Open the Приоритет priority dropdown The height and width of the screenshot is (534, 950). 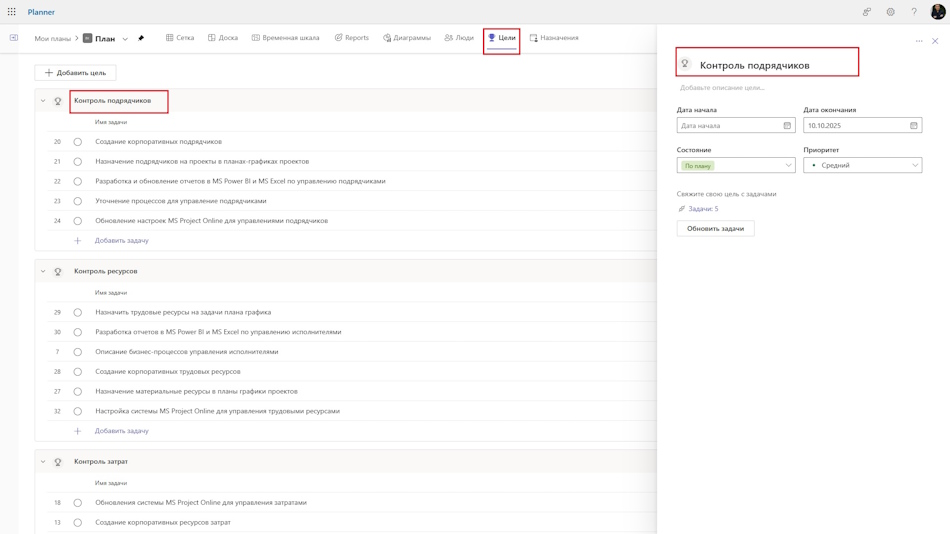coord(862,165)
